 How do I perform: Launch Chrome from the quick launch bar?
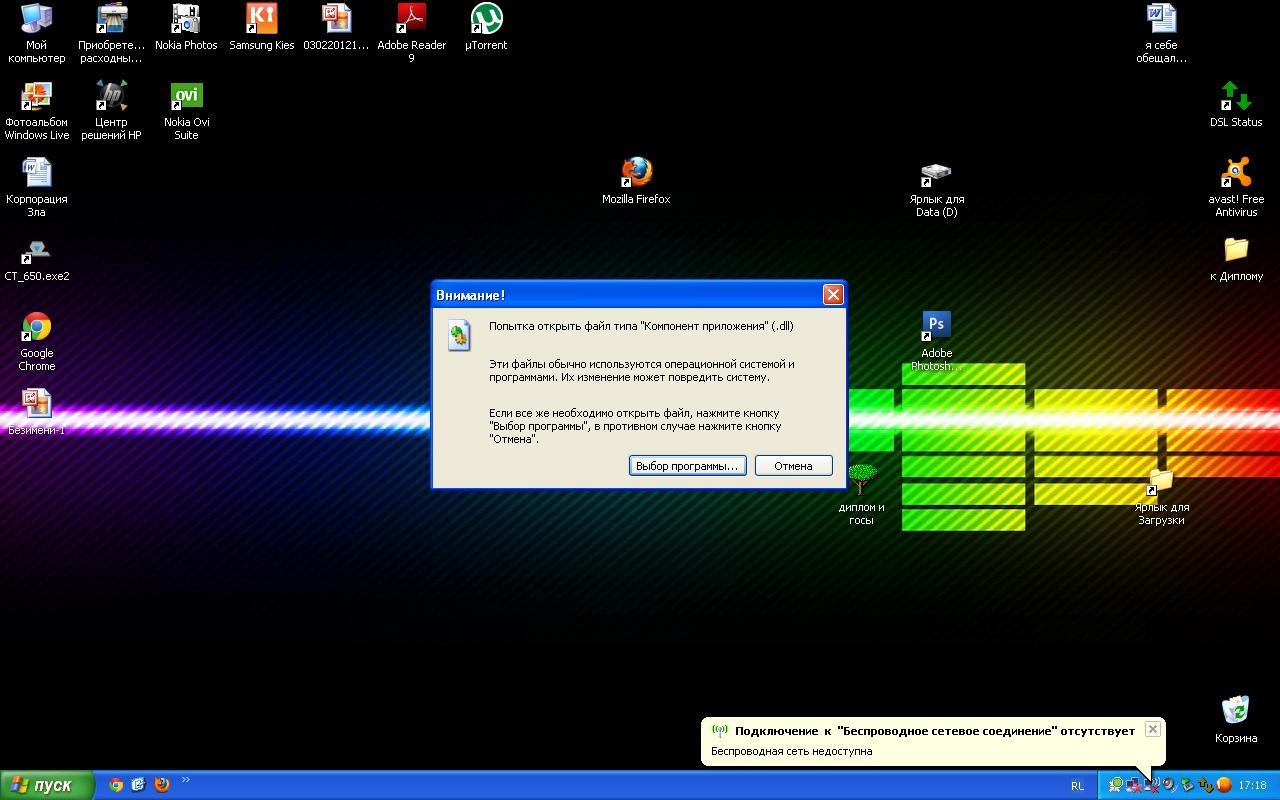click(116, 785)
